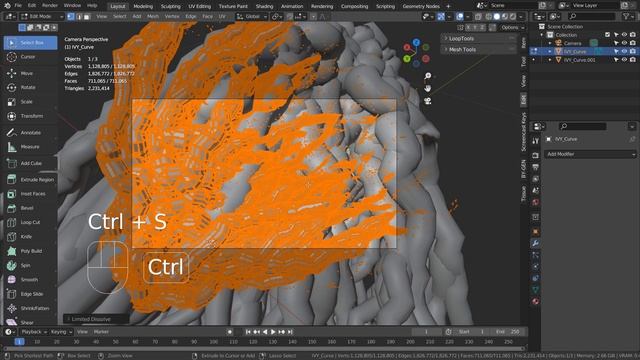Pick the Move tool
The width and height of the screenshot is (640, 360).
30,73
